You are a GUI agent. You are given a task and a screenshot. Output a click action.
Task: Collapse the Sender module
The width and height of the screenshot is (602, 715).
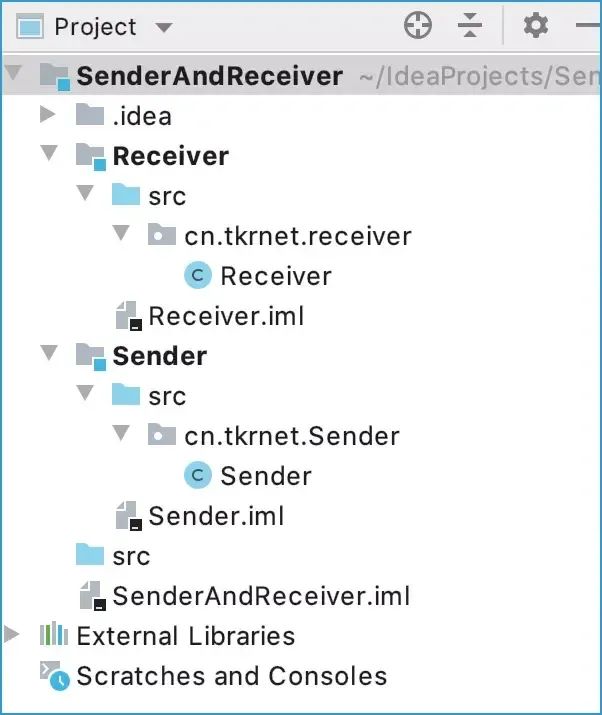[49, 353]
